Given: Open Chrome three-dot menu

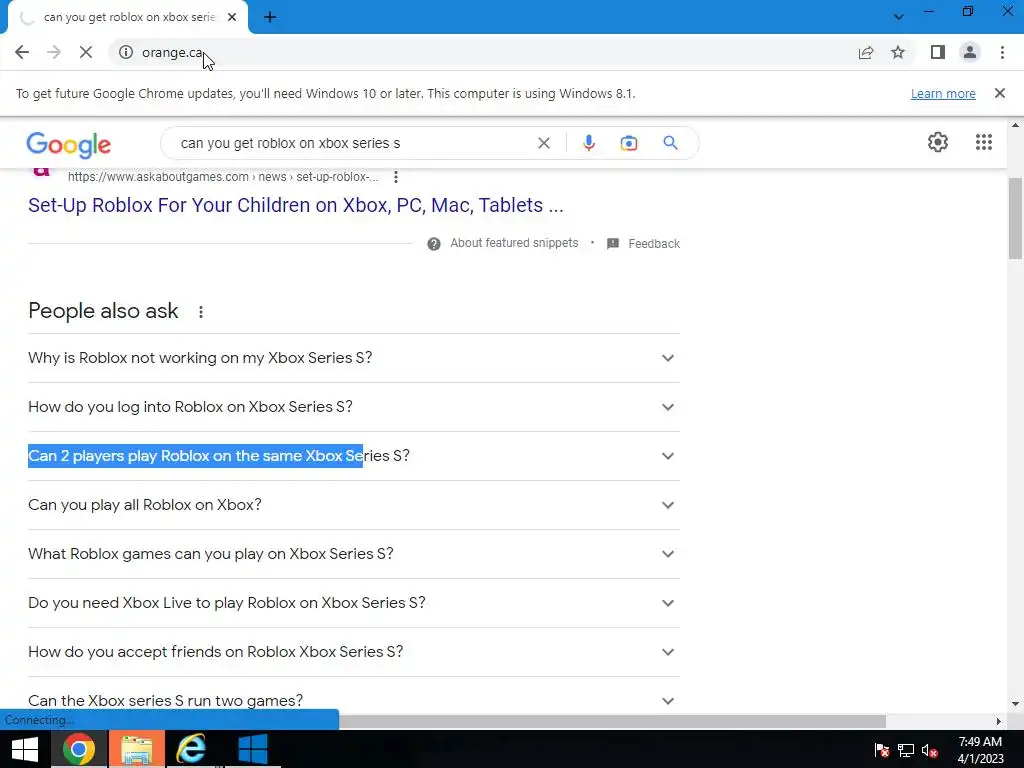Looking at the screenshot, I should pos(1002,52).
